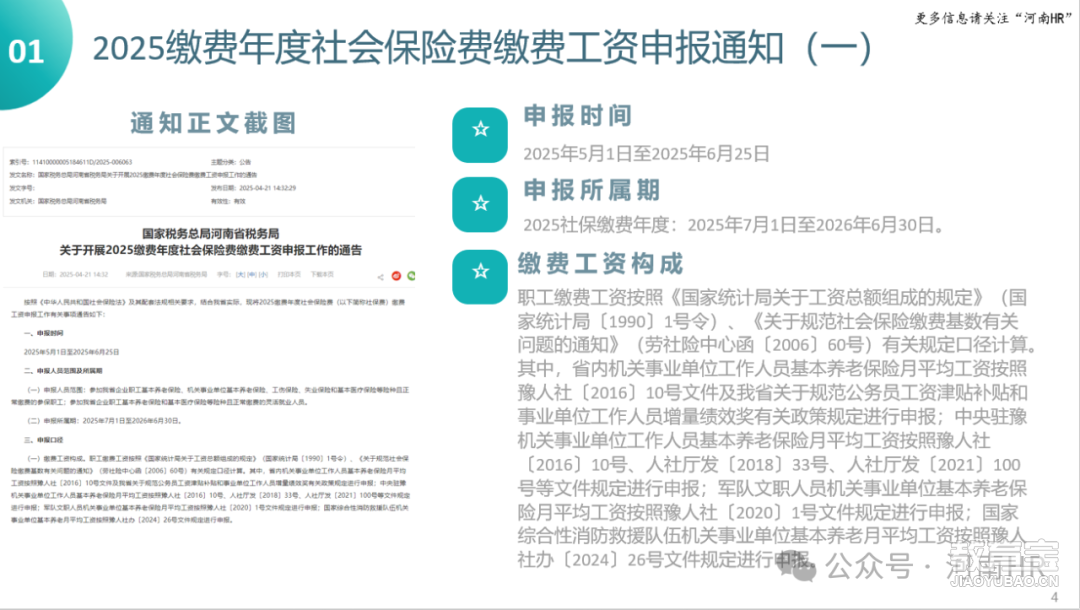Click the star icon beside 申报时间

point(480,135)
